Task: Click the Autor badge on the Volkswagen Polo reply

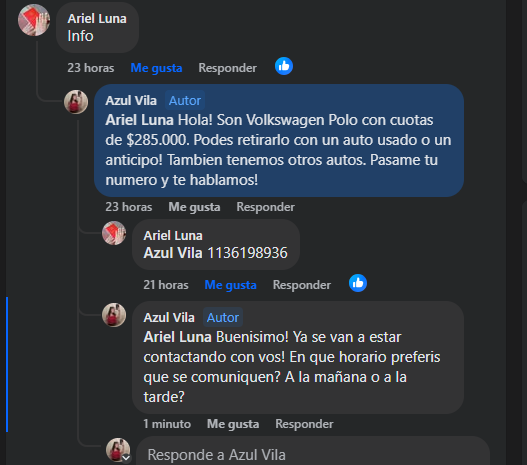Action: [x=185, y=100]
